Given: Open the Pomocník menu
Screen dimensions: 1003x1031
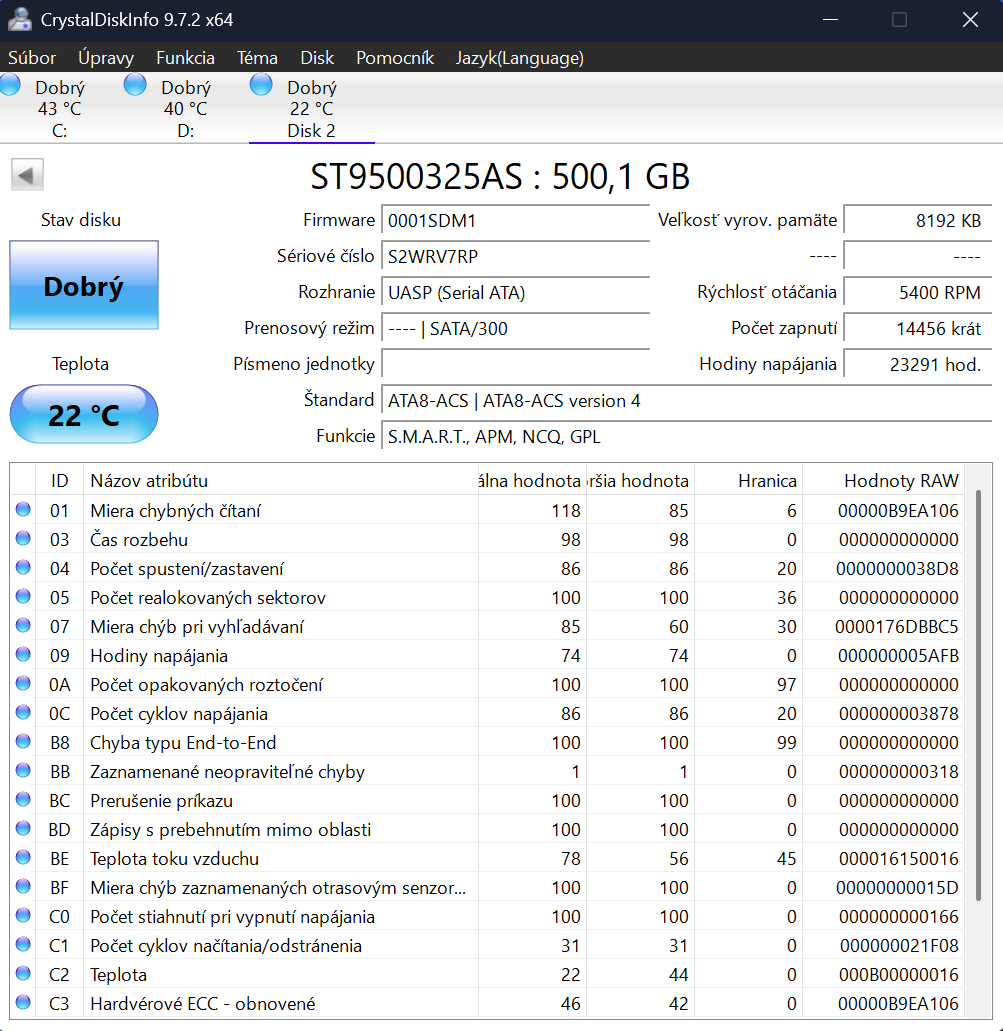Looking at the screenshot, I should click(394, 58).
